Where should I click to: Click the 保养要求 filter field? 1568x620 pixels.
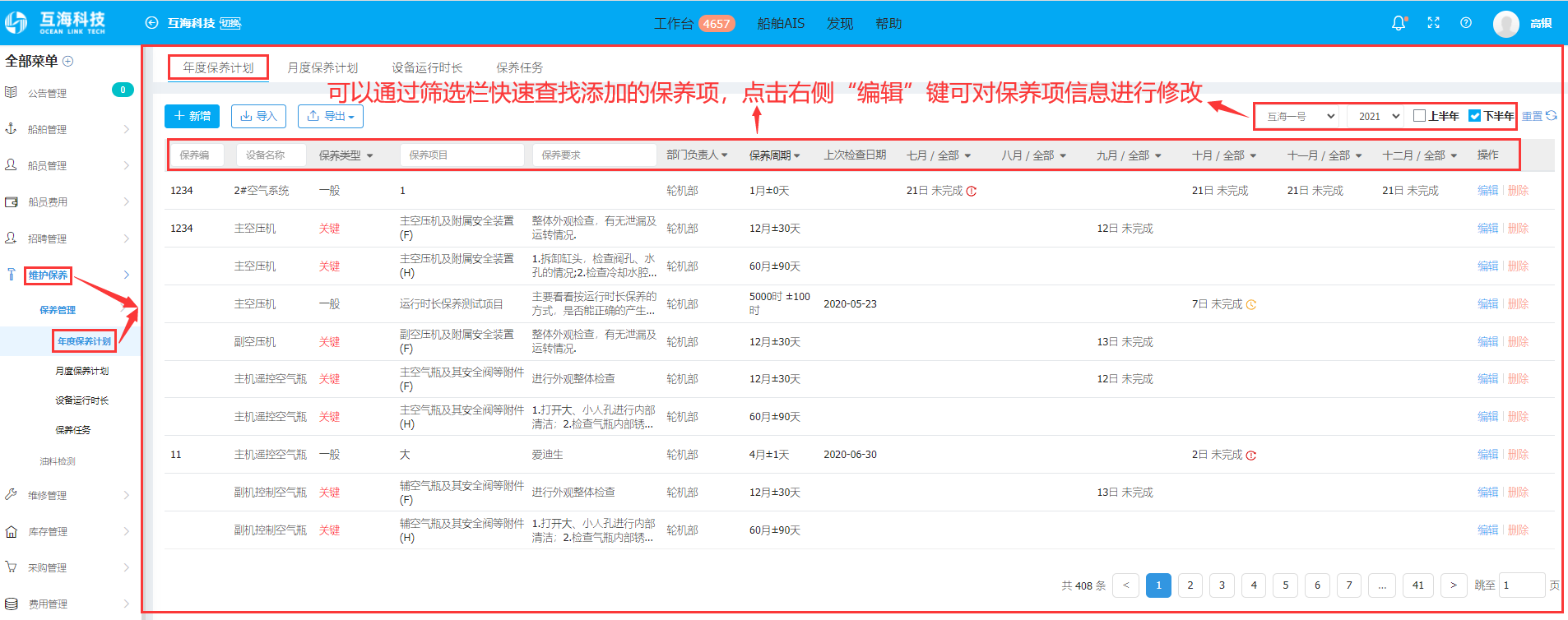tap(594, 155)
